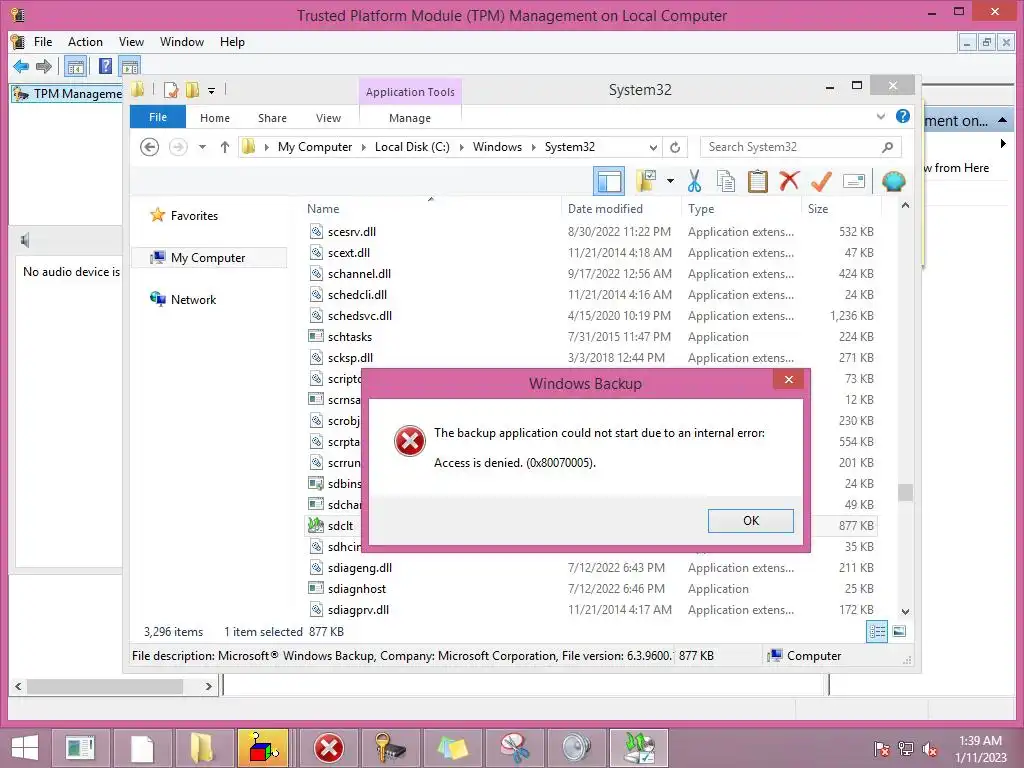Click the Forward arrow in TPM Management toolbar
This screenshot has height=768, width=1024.
coord(44,66)
